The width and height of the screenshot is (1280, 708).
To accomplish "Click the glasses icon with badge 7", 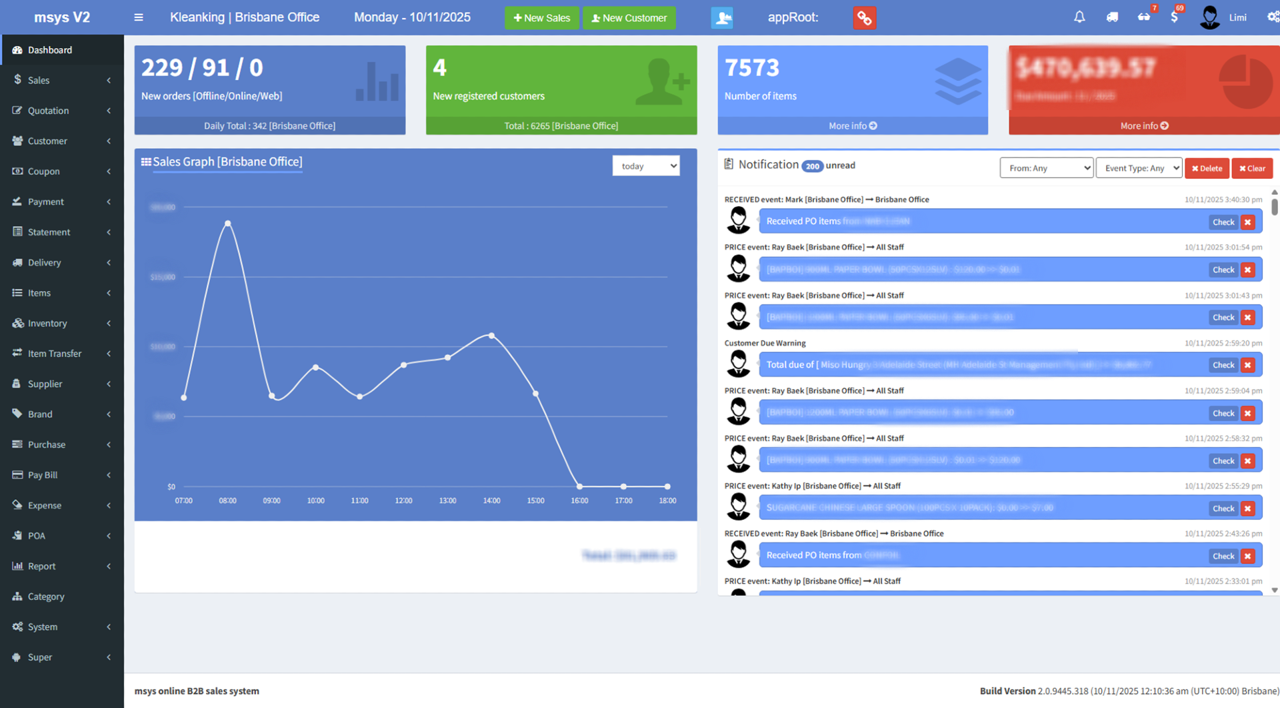I will [x=1144, y=17].
